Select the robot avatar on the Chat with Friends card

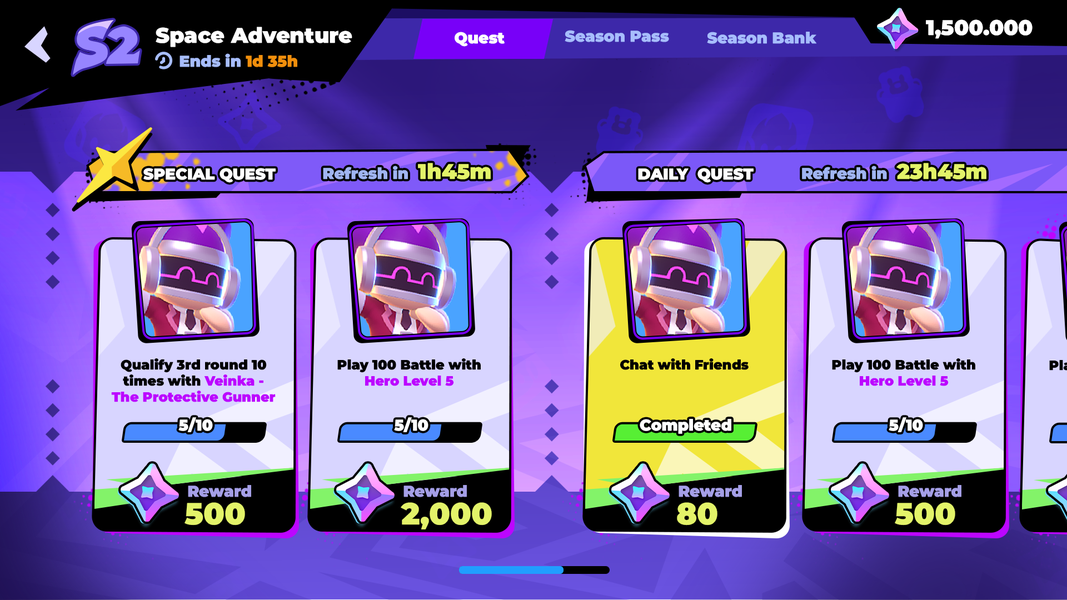685,280
